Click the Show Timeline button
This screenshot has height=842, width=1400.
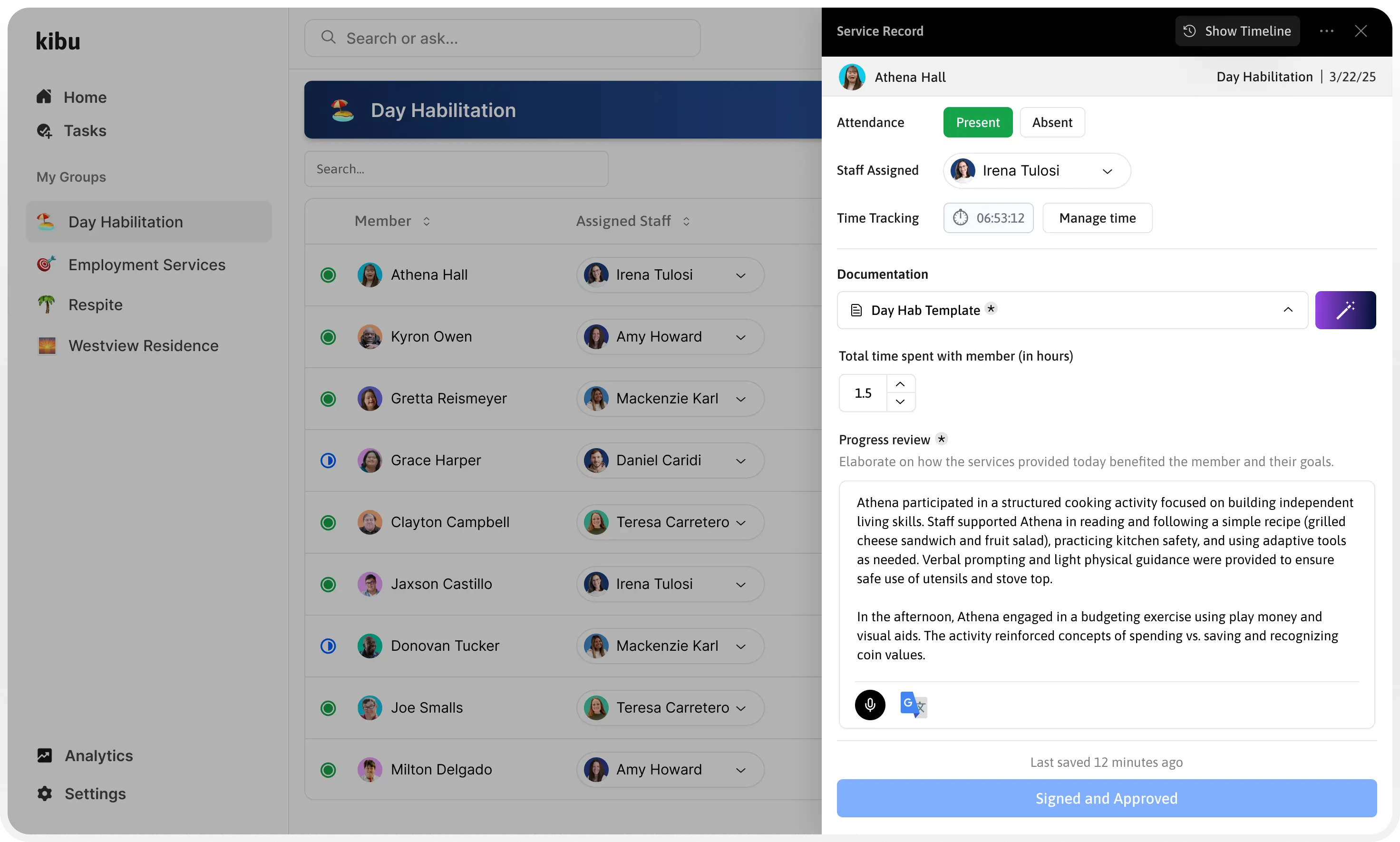click(x=1237, y=31)
